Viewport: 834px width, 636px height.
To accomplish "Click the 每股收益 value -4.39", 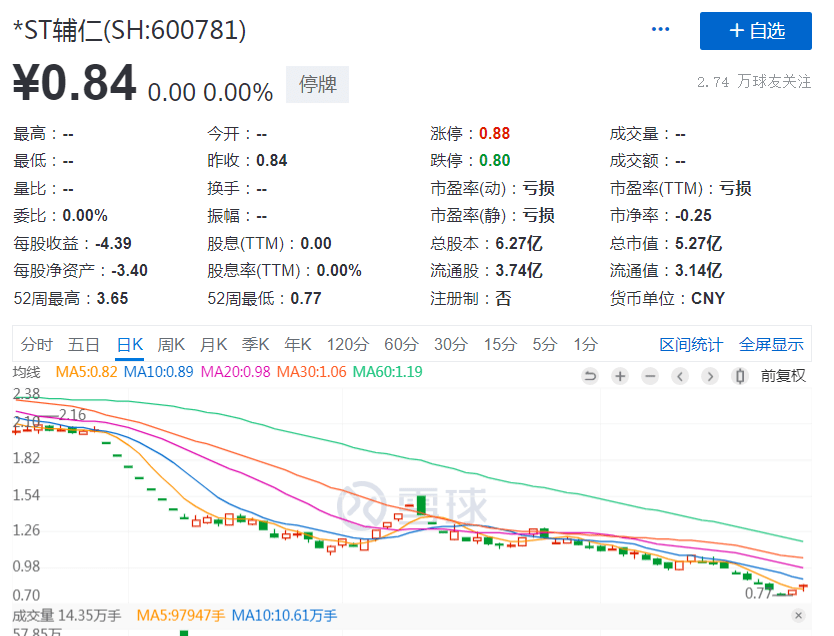I will [x=113, y=244].
